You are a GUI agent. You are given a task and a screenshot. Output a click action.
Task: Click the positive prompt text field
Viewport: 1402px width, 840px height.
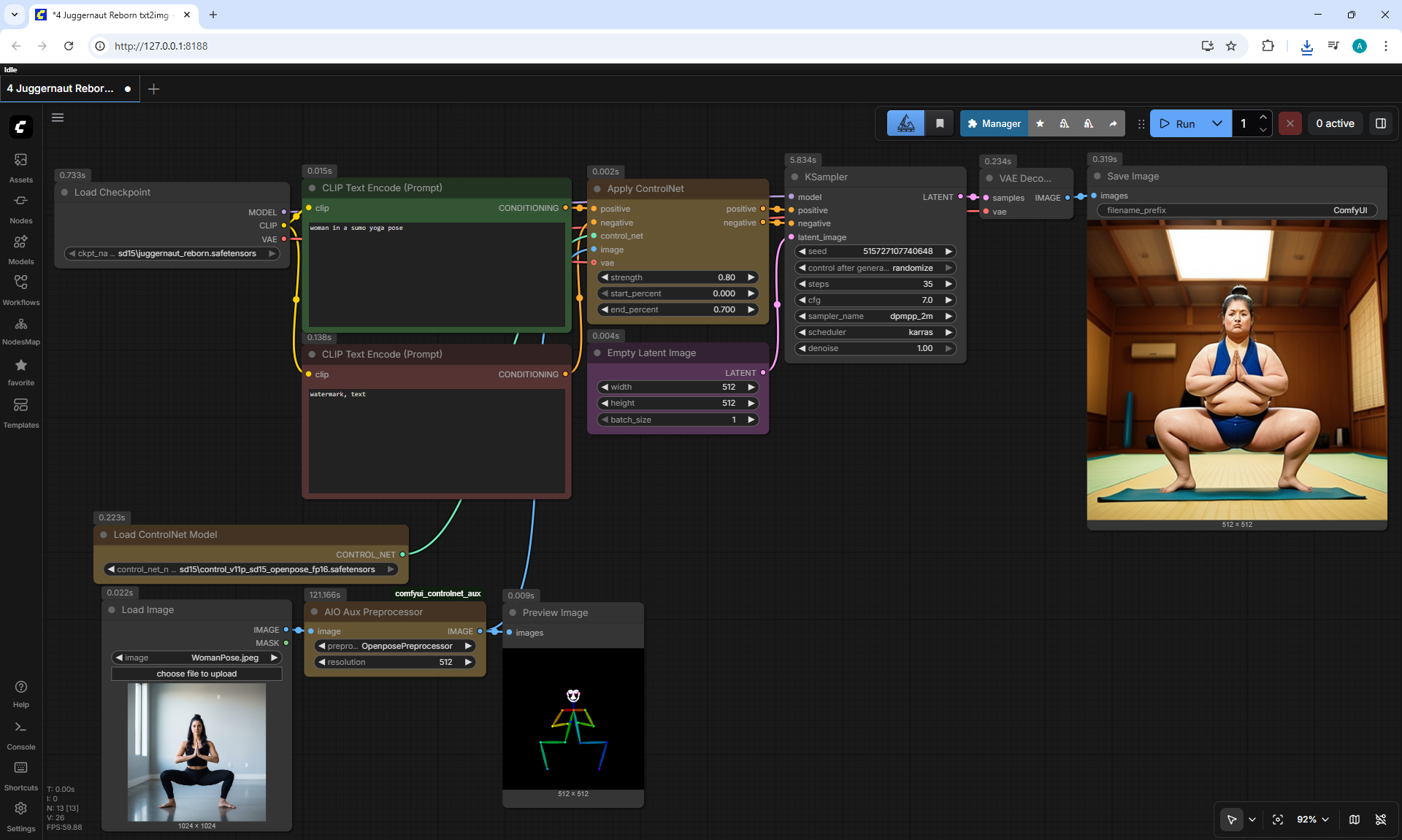click(437, 274)
